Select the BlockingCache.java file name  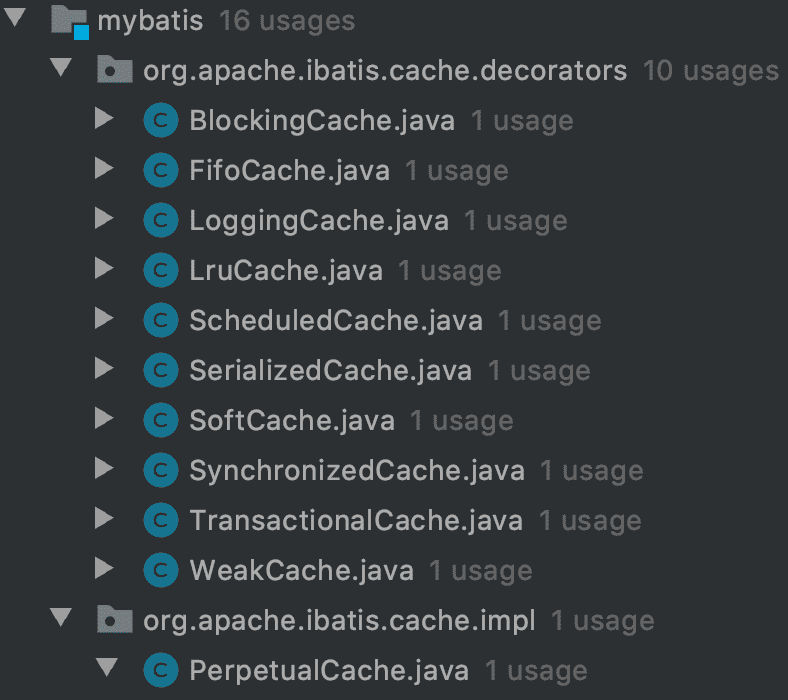coord(322,121)
